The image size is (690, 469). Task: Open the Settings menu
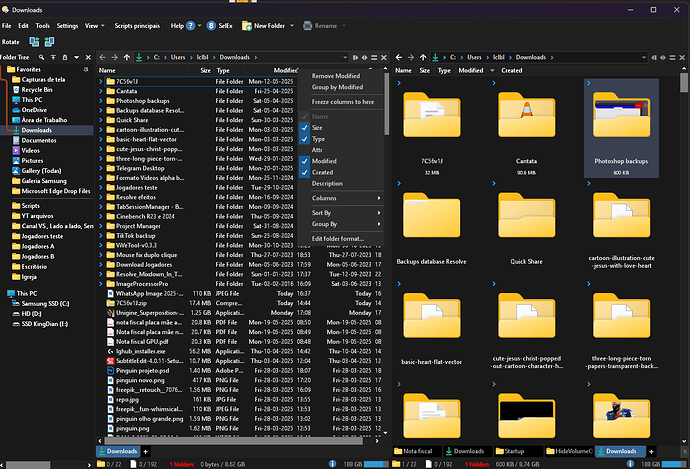[67, 26]
